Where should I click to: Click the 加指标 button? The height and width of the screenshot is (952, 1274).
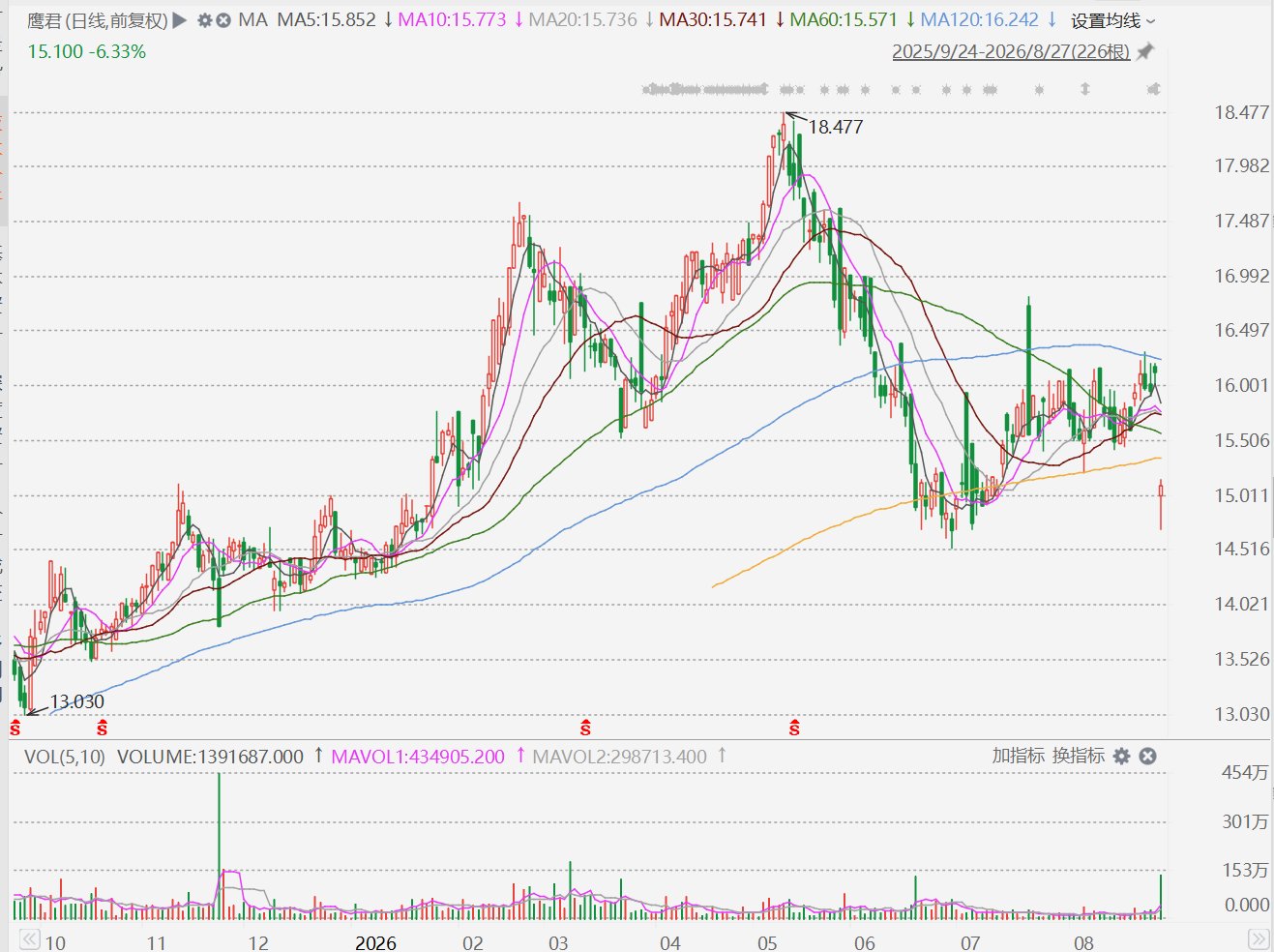point(1018,756)
